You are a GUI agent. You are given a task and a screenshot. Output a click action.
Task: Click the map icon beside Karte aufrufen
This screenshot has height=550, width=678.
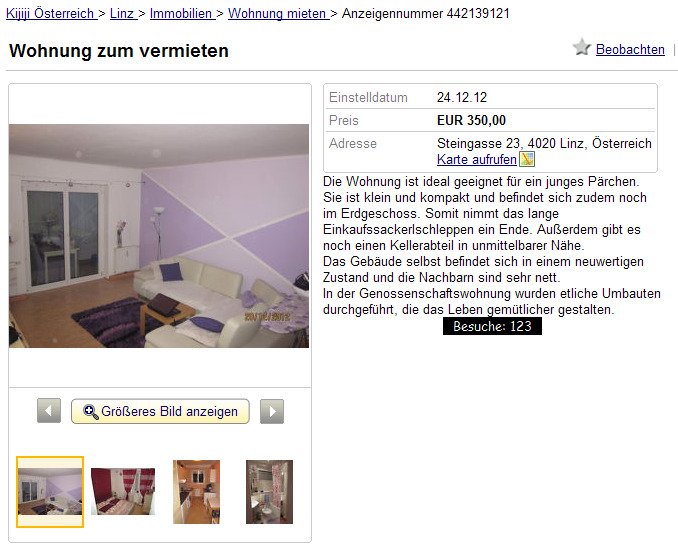[527, 159]
